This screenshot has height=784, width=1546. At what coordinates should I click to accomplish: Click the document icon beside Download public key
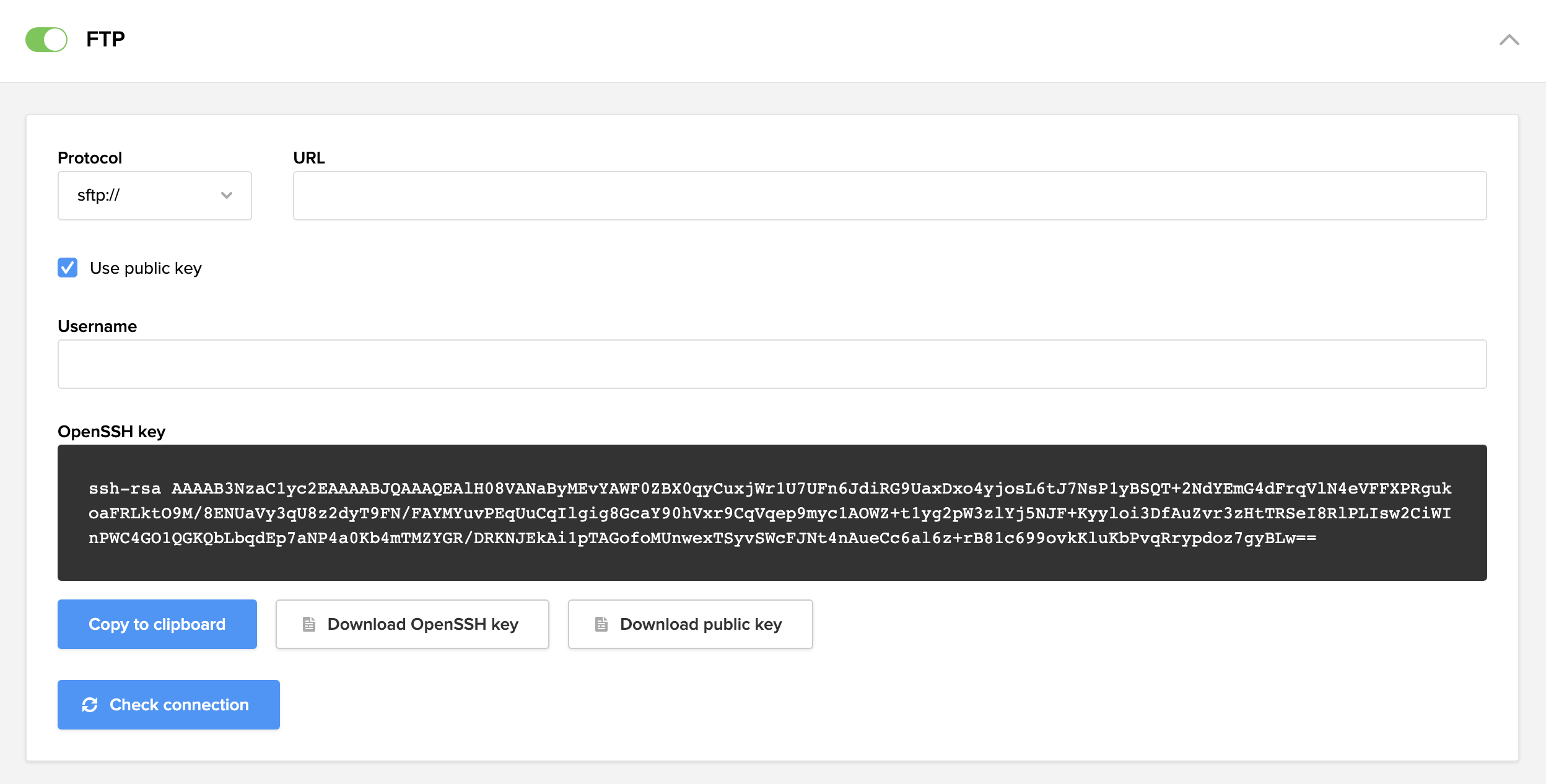[x=601, y=624]
